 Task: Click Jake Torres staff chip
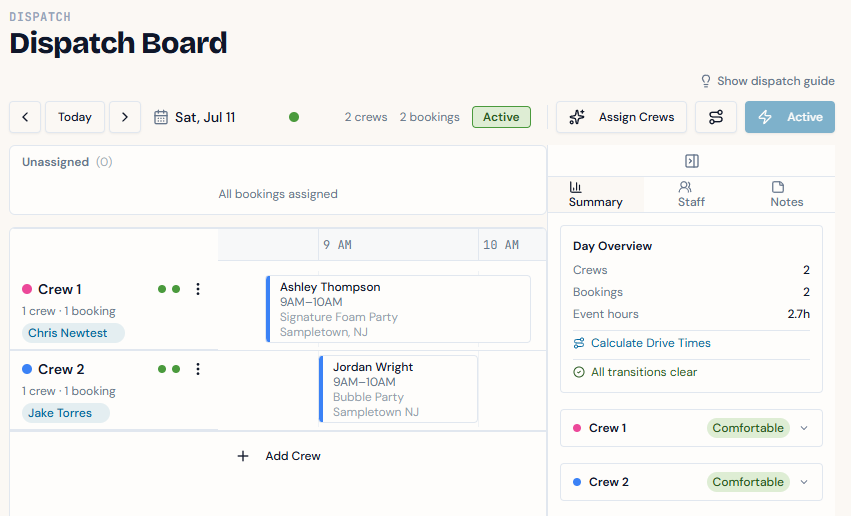tap(65, 413)
